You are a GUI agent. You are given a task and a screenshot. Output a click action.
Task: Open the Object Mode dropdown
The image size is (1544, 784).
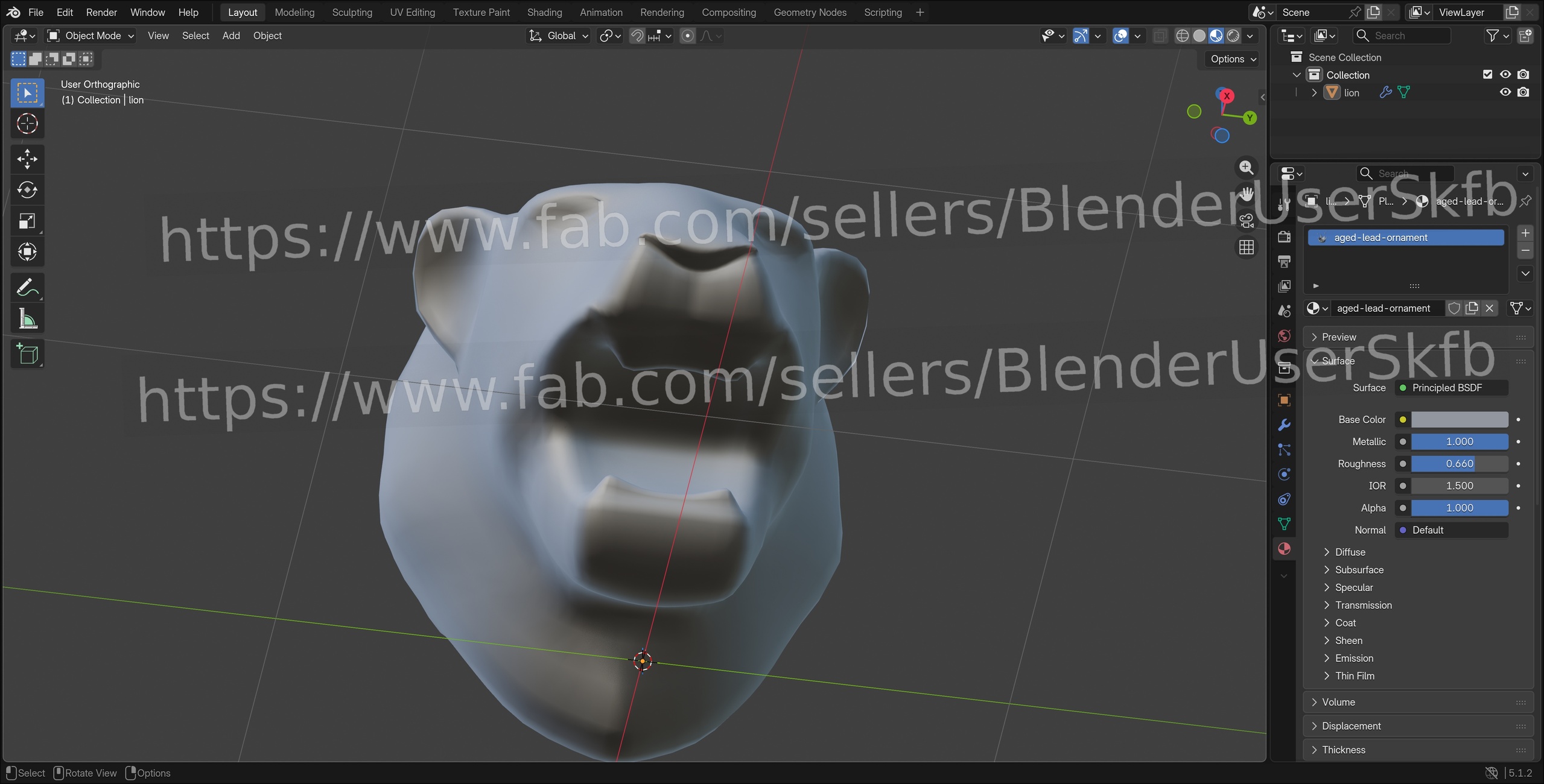91,36
